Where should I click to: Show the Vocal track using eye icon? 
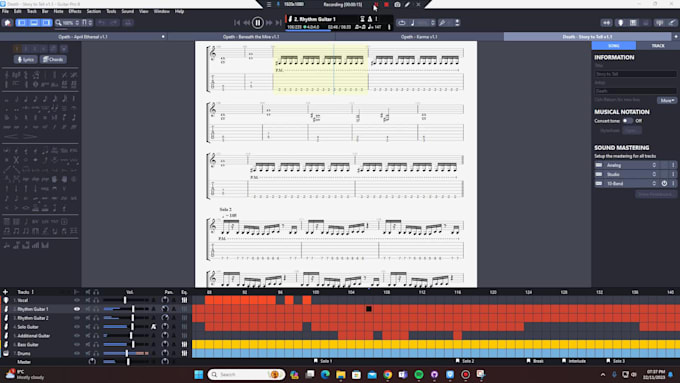(77, 300)
